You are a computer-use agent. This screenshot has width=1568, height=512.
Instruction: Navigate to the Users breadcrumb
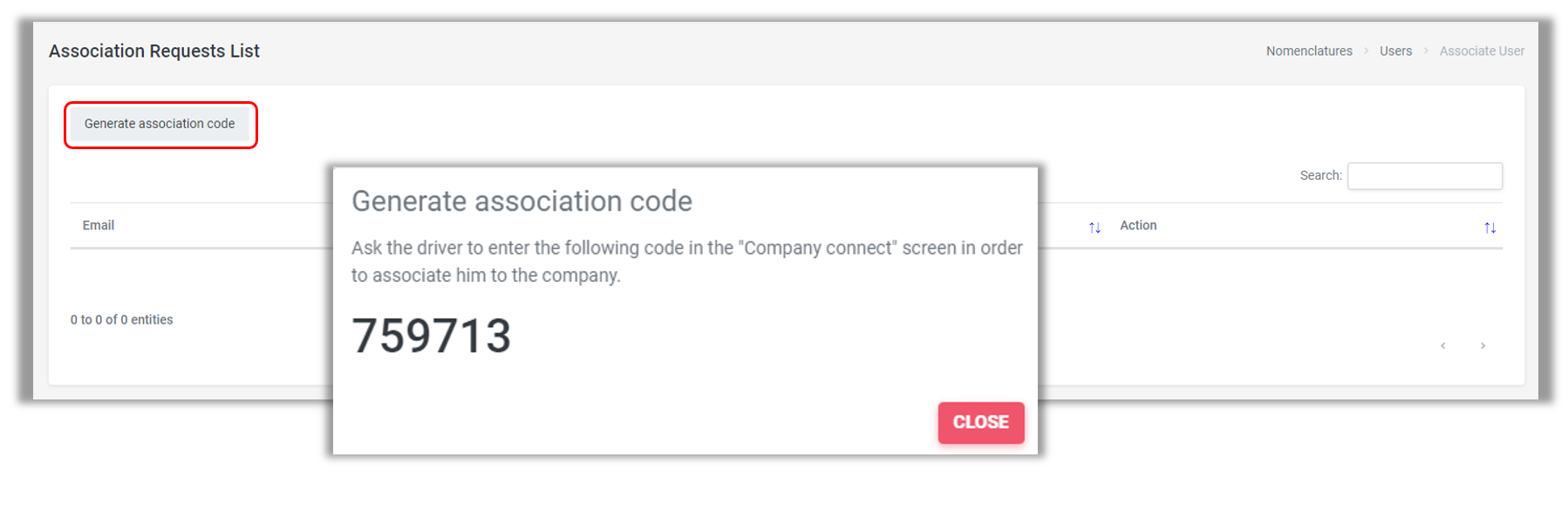1395,51
